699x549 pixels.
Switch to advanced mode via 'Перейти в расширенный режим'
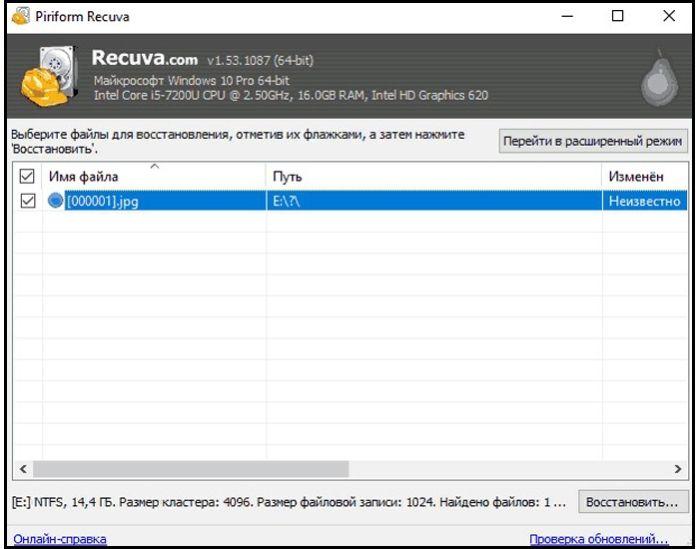pyautogui.click(x=593, y=141)
